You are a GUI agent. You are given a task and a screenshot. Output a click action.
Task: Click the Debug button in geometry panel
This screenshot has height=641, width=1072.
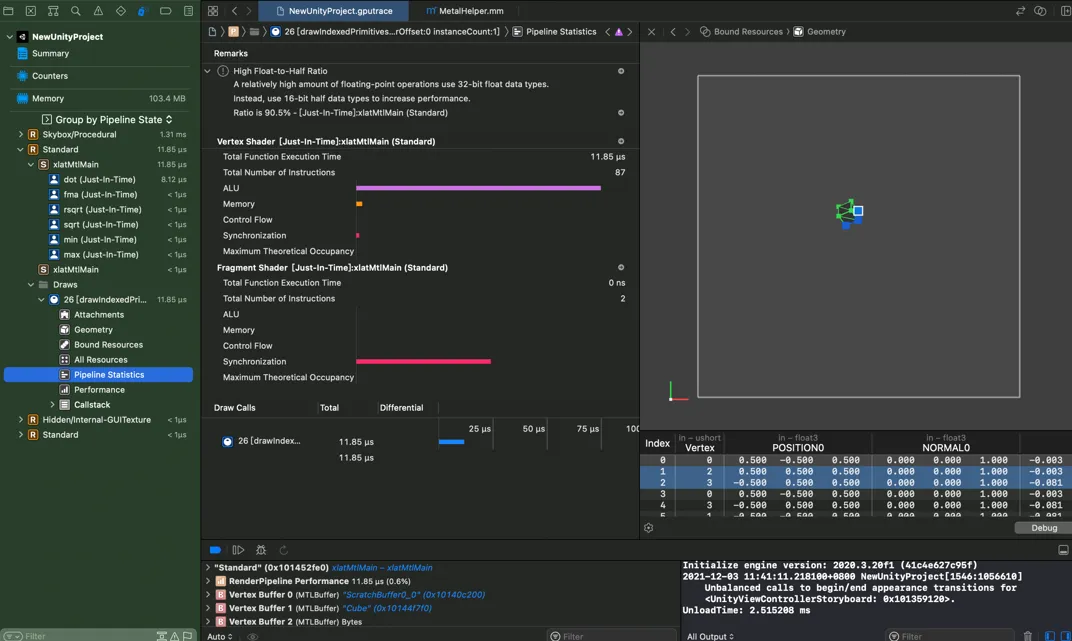click(1043, 528)
